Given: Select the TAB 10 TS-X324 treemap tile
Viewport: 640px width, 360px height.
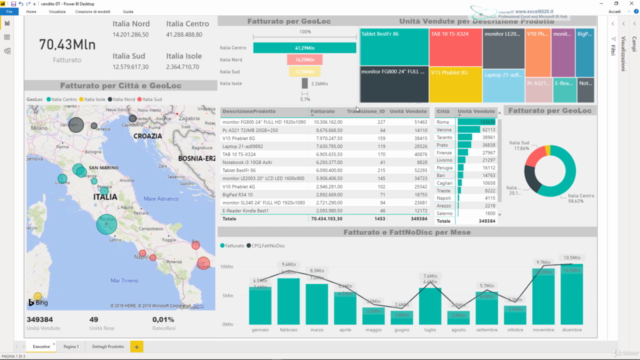Looking at the screenshot, I should tap(456, 47).
